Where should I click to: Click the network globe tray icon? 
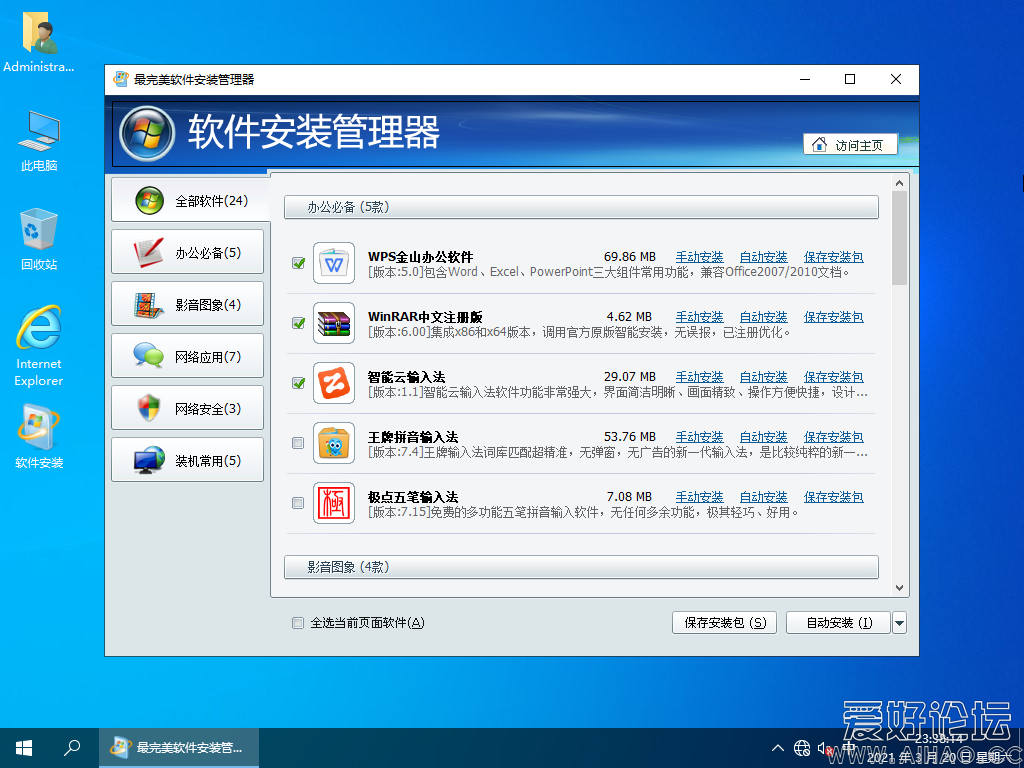point(802,748)
